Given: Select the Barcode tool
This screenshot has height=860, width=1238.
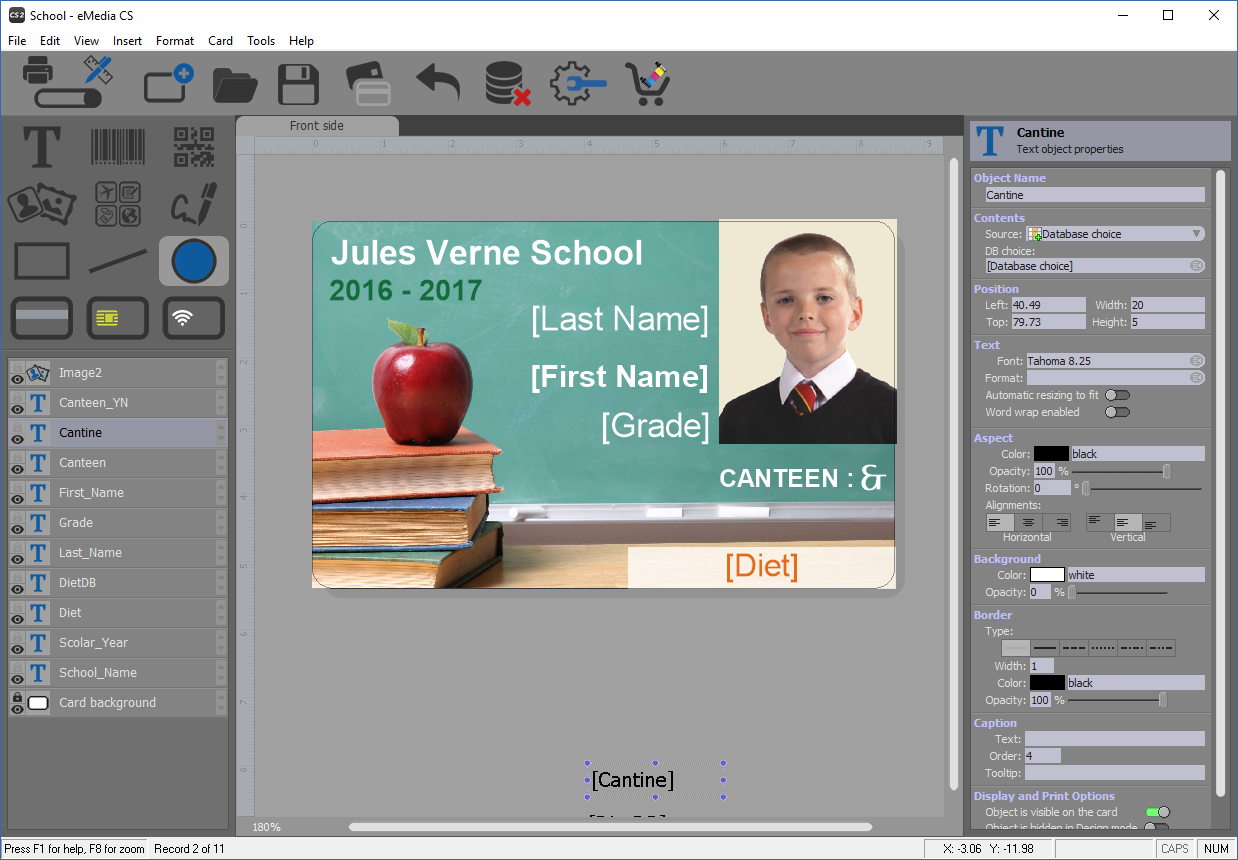Looking at the screenshot, I should coord(118,147).
